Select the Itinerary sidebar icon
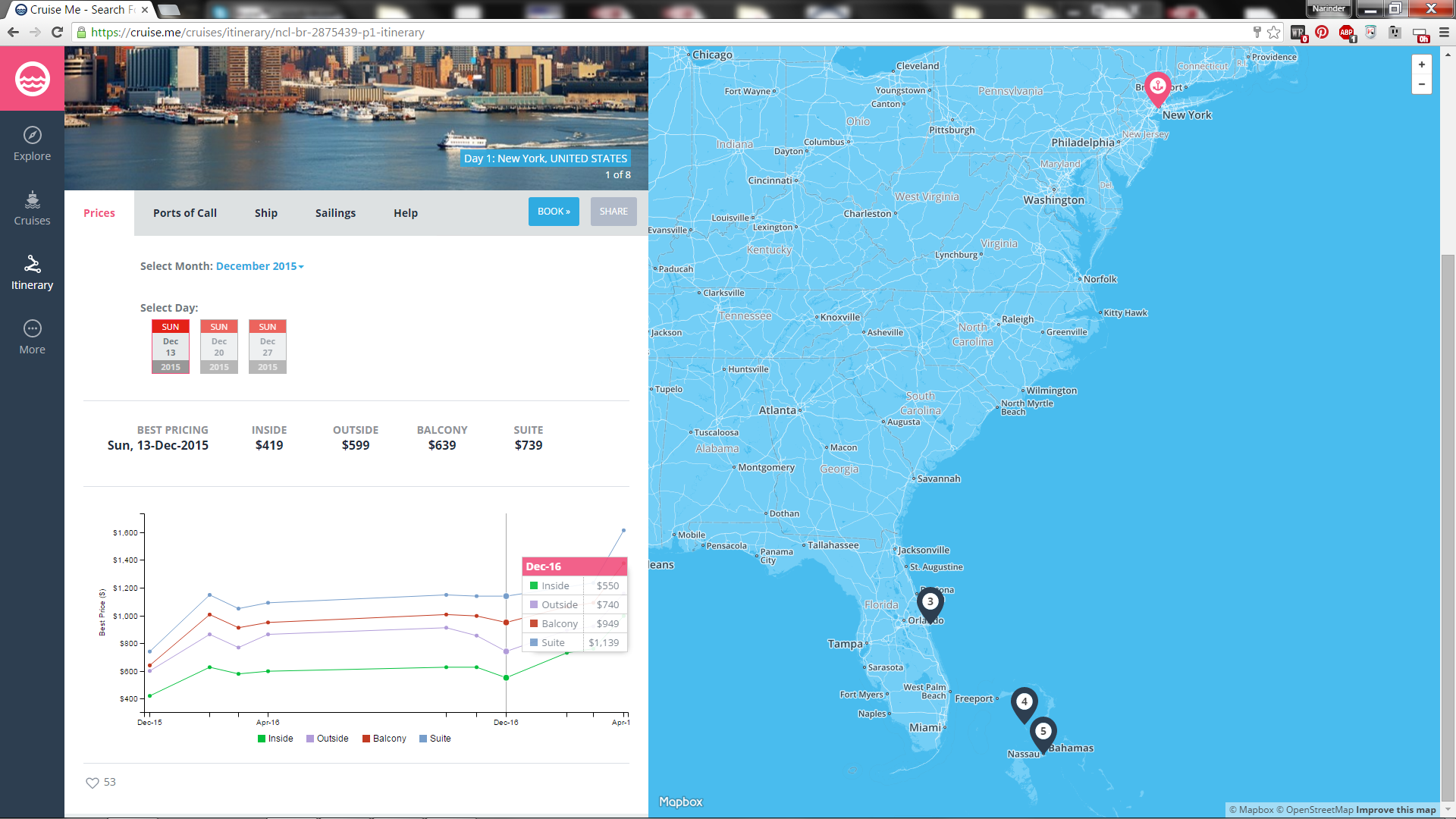This screenshot has width=1456, height=819. tap(32, 265)
